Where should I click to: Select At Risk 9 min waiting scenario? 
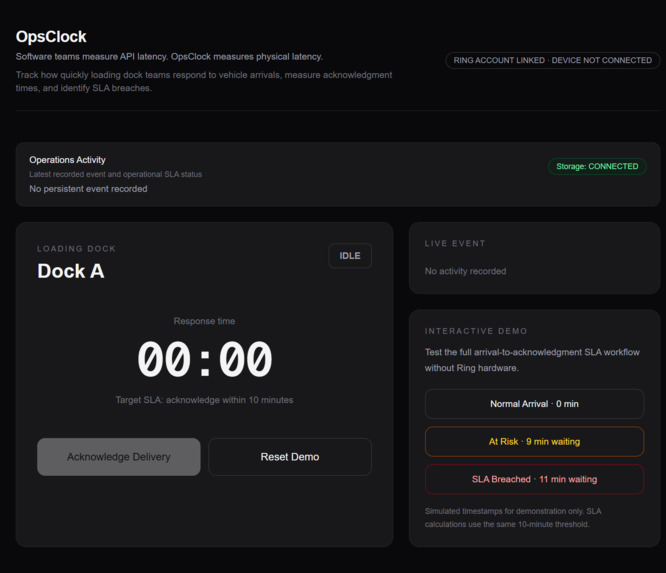(534, 442)
